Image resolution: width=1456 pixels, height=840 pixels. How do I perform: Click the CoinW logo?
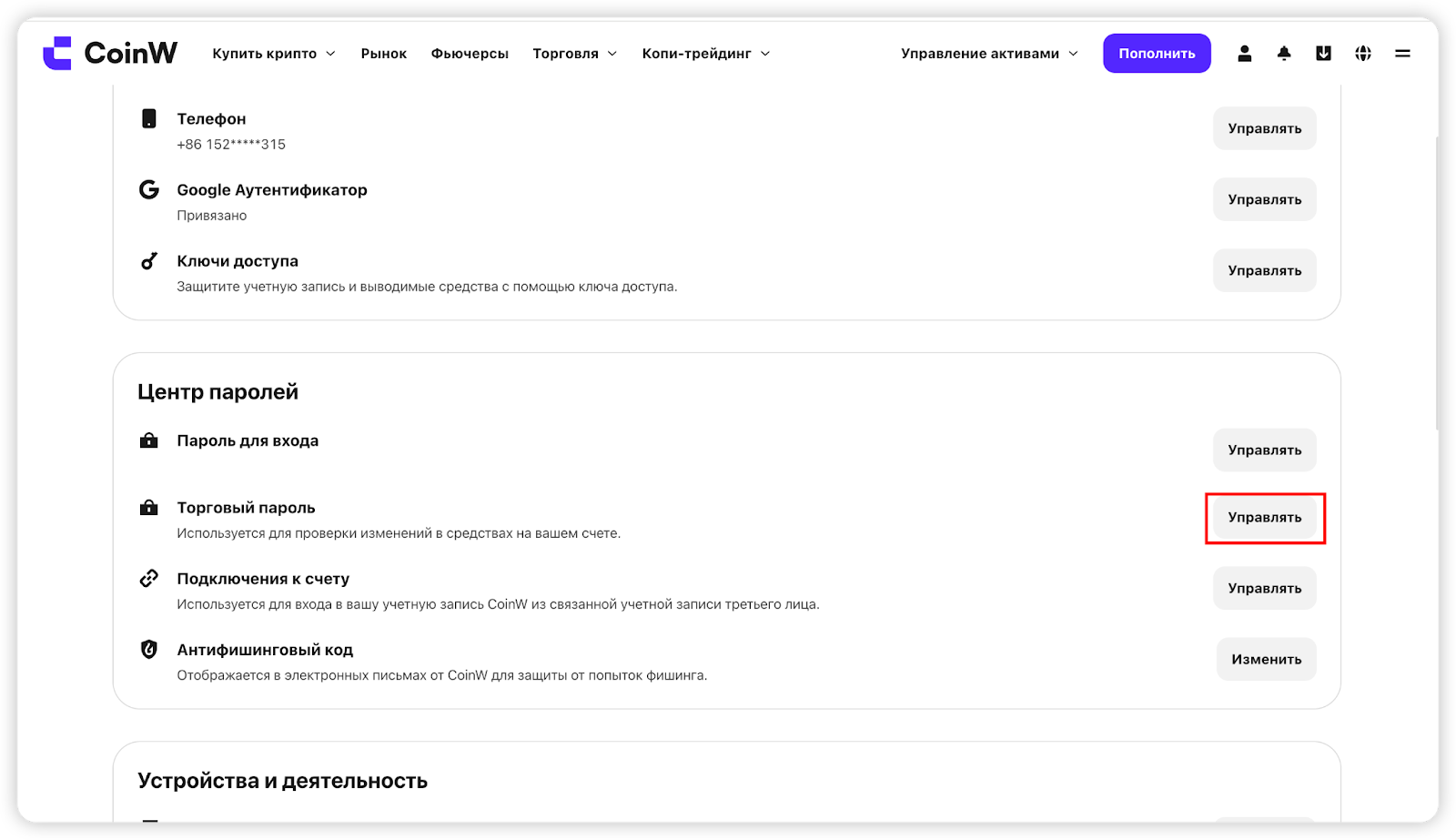tap(110, 53)
